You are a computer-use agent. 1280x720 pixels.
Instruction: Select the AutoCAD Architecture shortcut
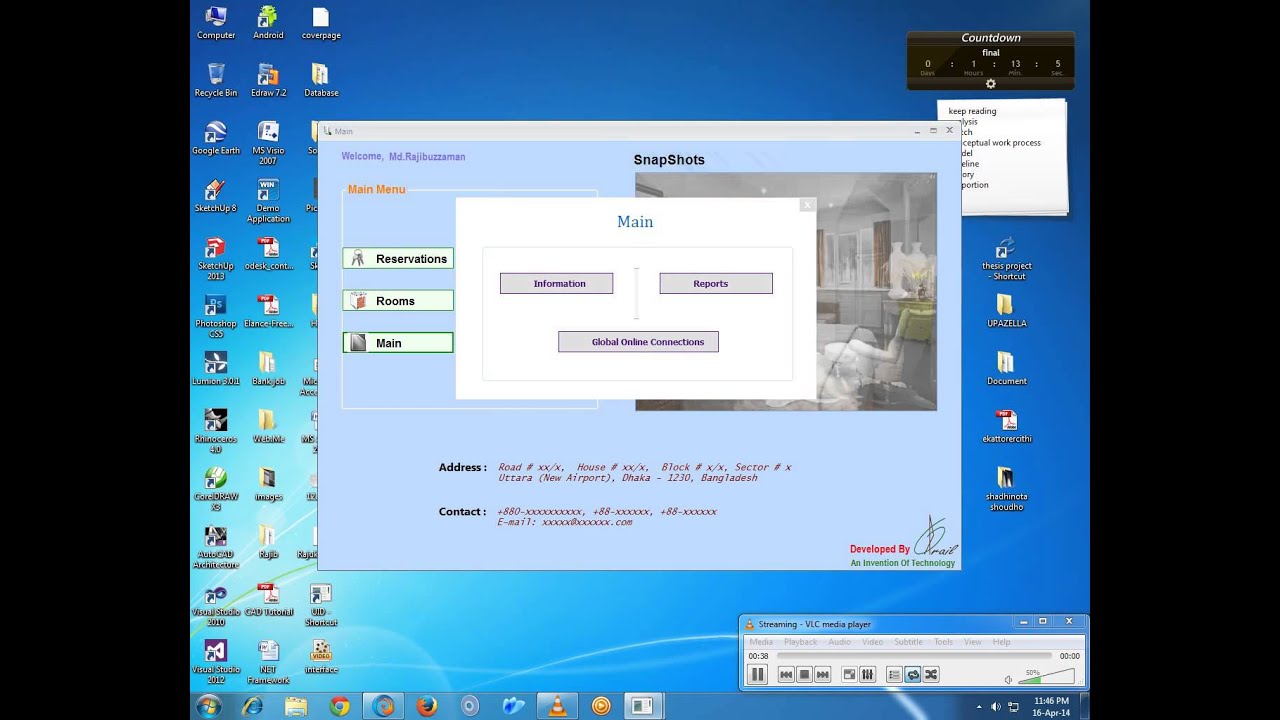216,548
